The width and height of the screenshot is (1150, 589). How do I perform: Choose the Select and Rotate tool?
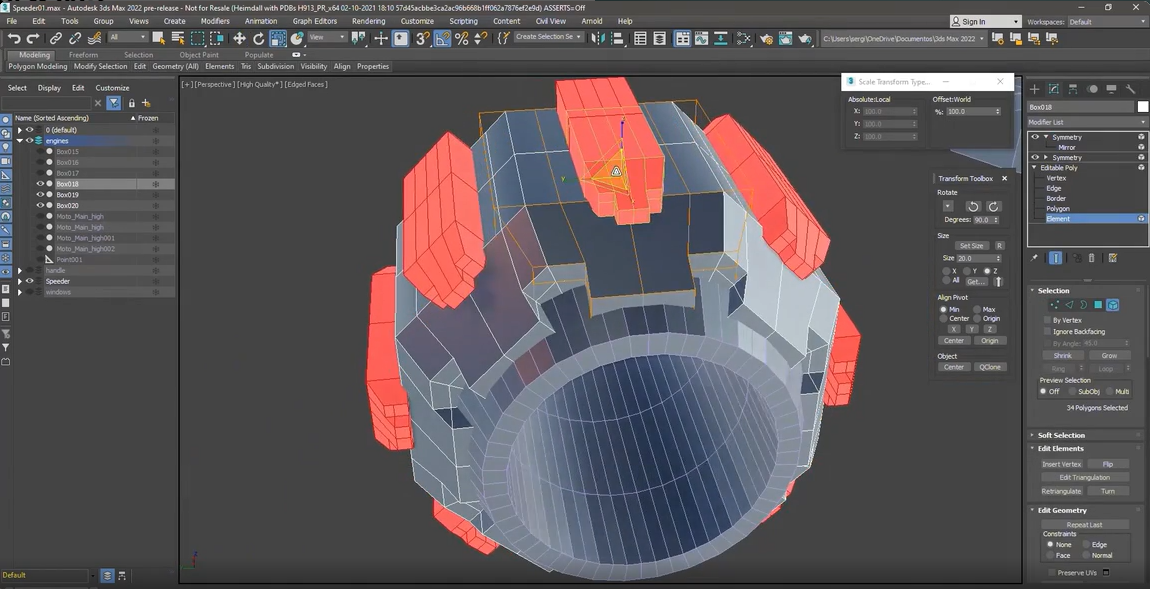tap(258, 39)
